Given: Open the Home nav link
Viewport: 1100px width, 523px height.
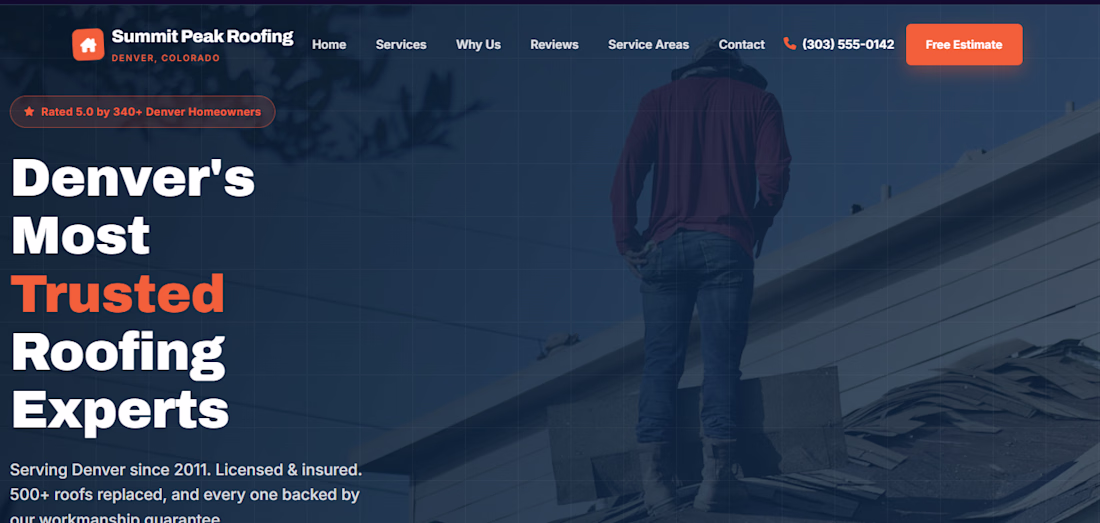Looking at the screenshot, I should (329, 45).
